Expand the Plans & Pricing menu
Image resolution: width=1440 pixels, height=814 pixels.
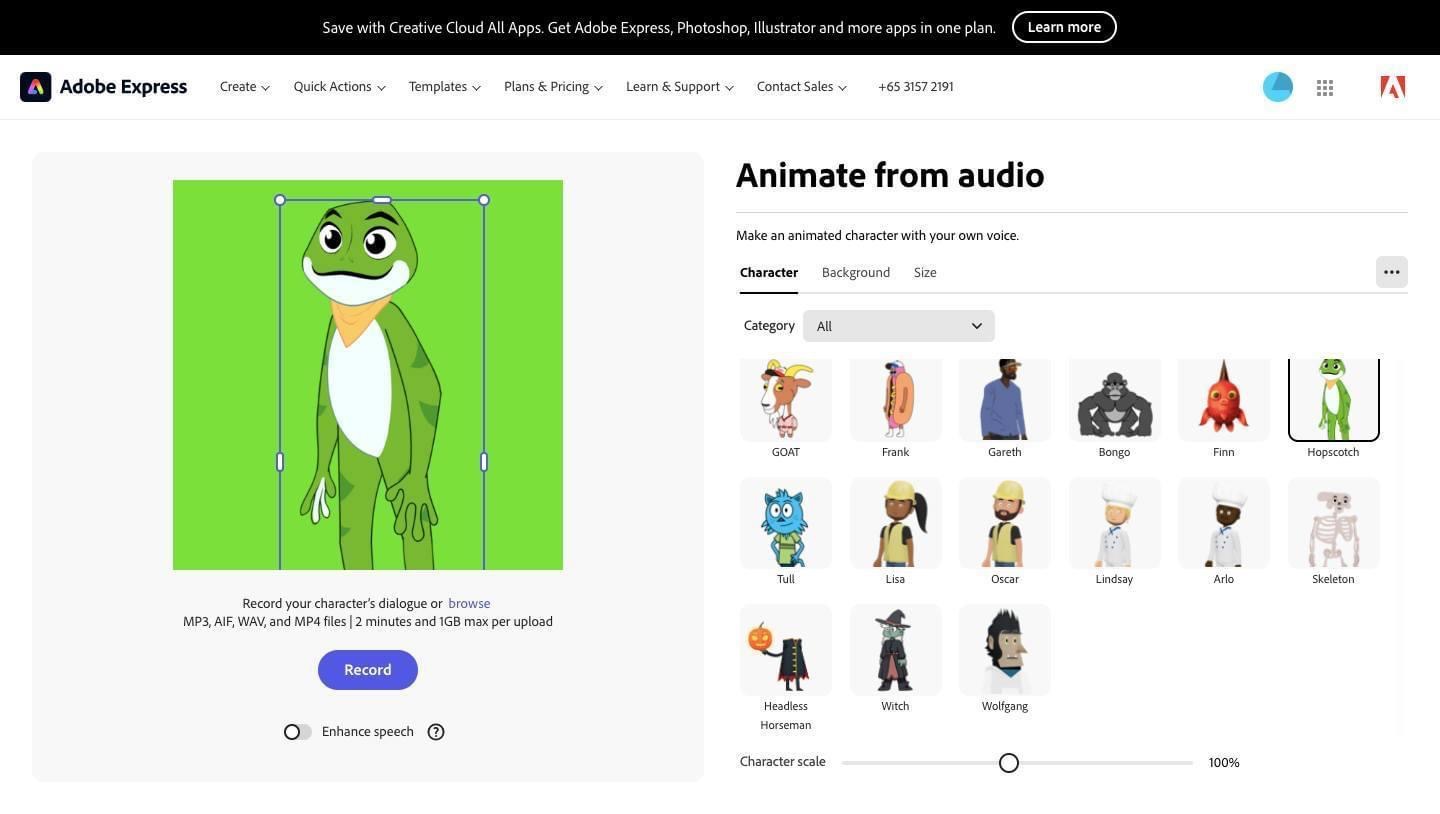553,87
